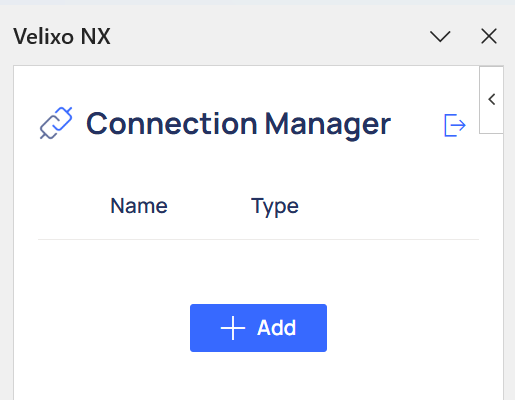Add a new connection
The height and width of the screenshot is (400, 515).
pyautogui.click(x=258, y=328)
